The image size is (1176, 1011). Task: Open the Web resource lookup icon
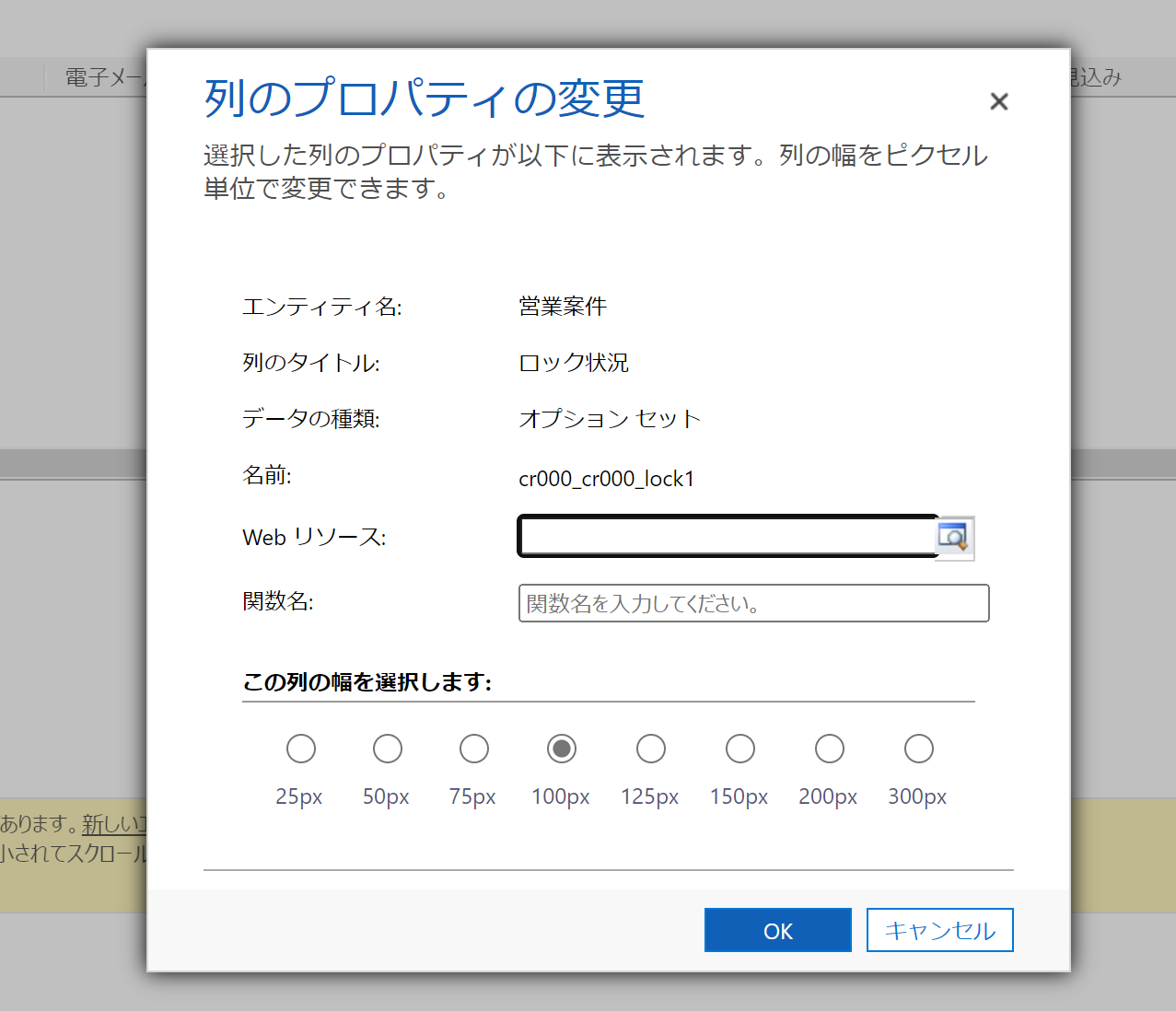[955, 538]
